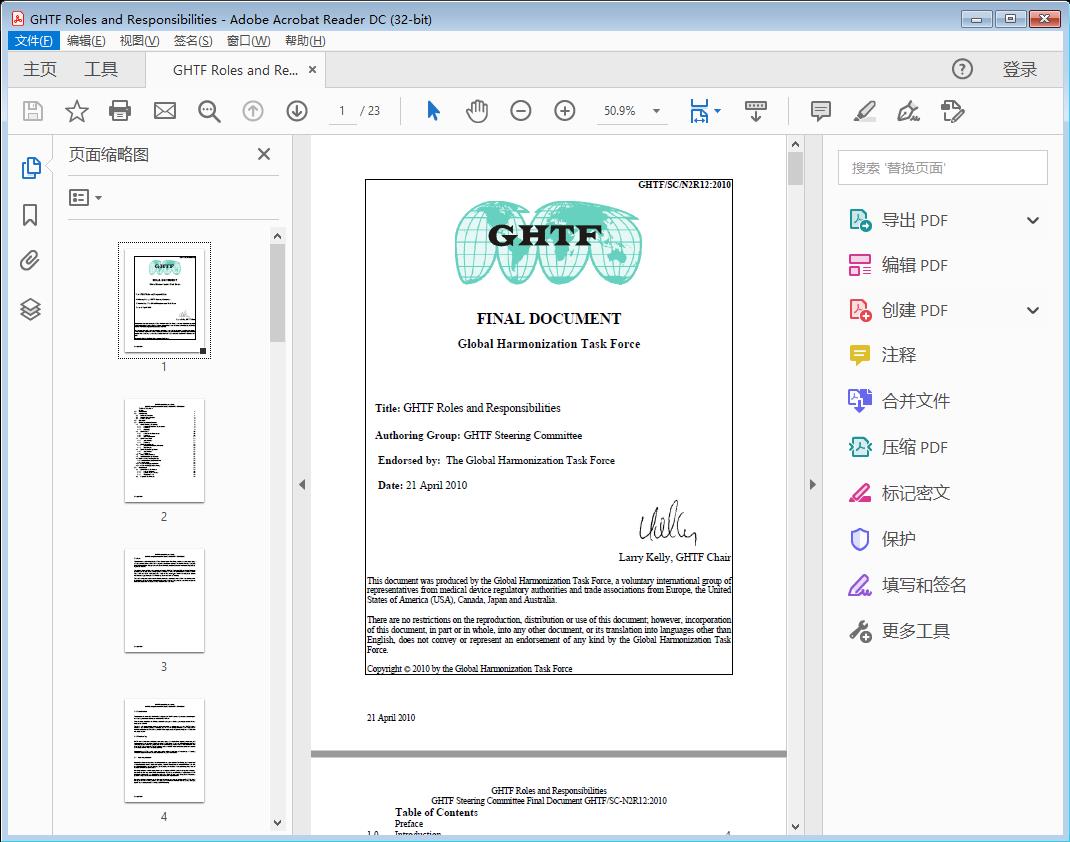Screen dimensions: 1070x842
Task: Open the Comment (注释) tool
Action: 820,111
